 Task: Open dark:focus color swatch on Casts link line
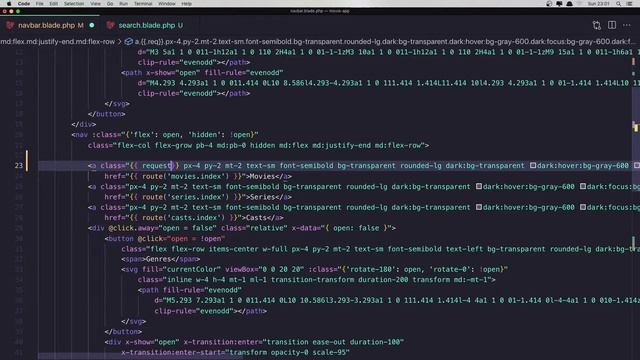(x=583, y=207)
